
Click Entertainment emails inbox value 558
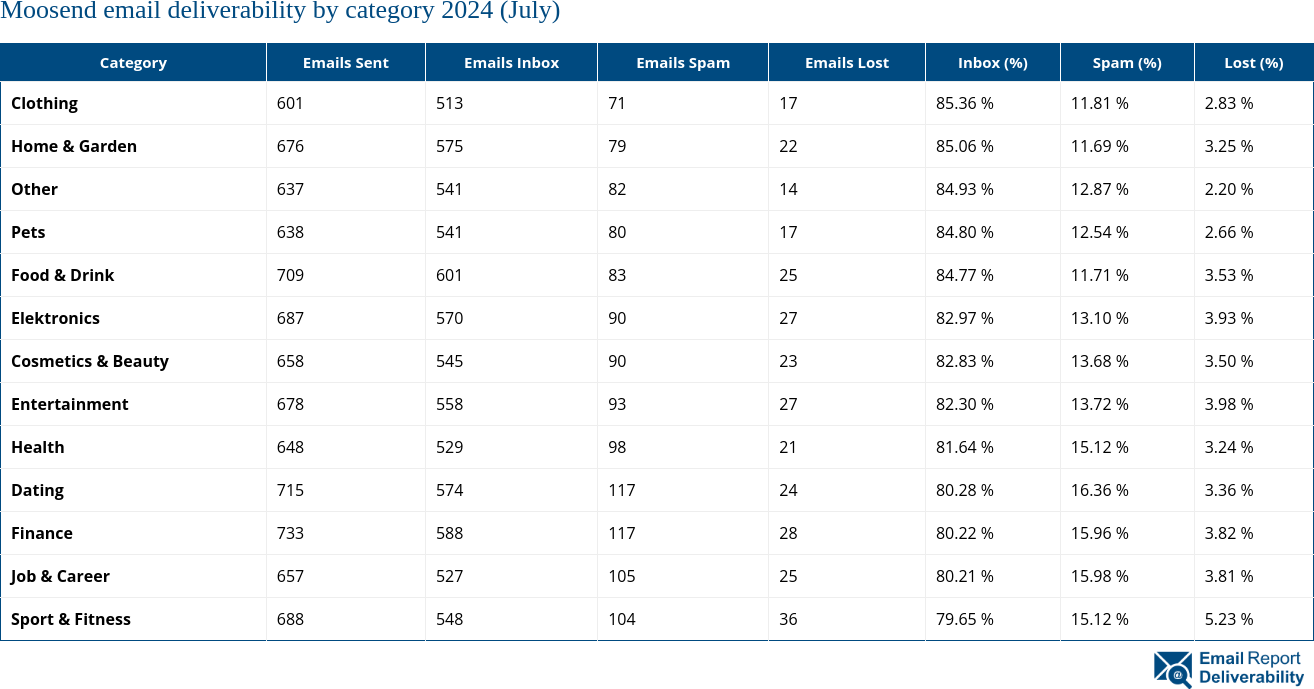(x=450, y=404)
